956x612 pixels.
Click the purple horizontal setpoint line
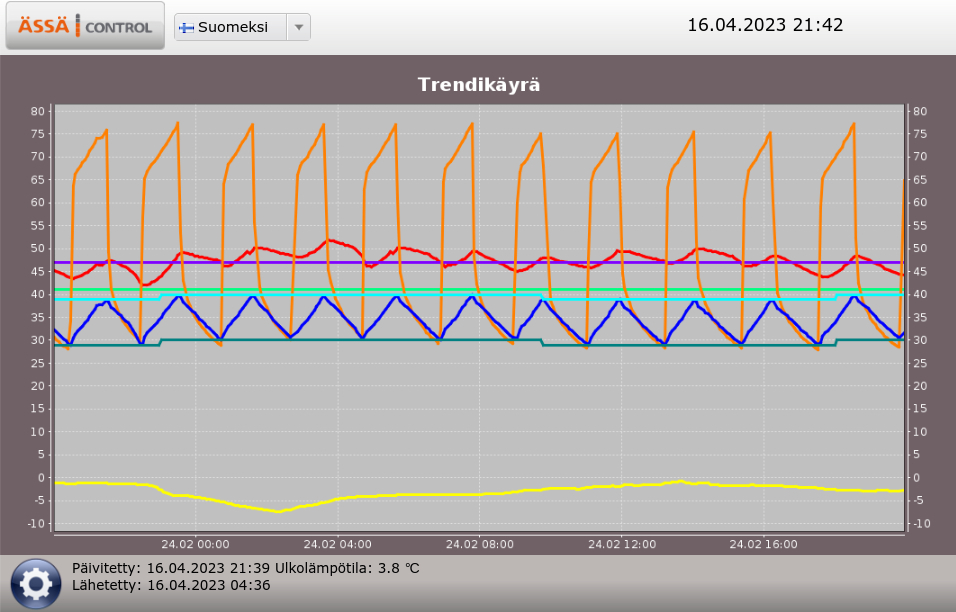[600, 262]
